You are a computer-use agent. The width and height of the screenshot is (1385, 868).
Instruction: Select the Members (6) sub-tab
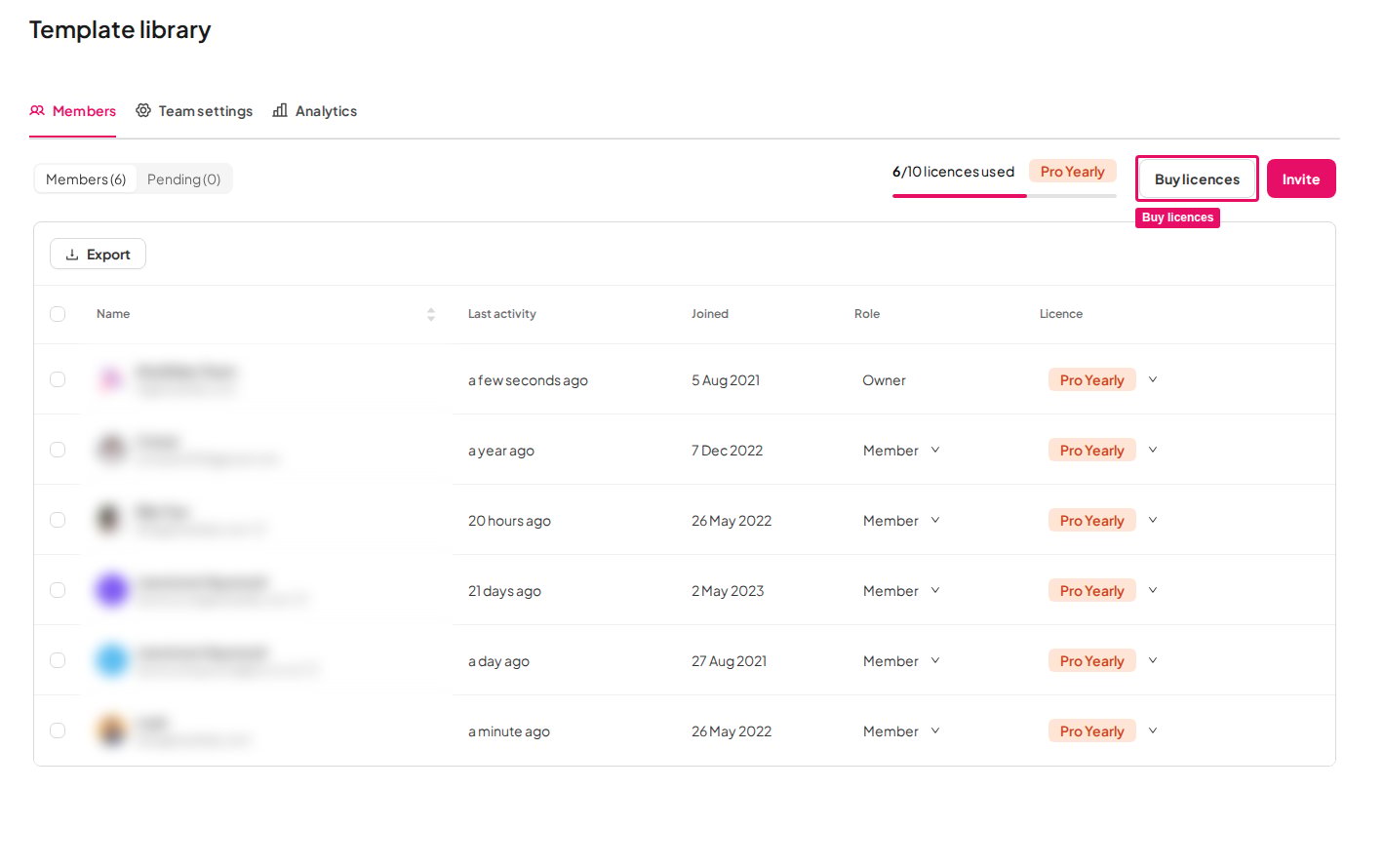click(x=86, y=179)
